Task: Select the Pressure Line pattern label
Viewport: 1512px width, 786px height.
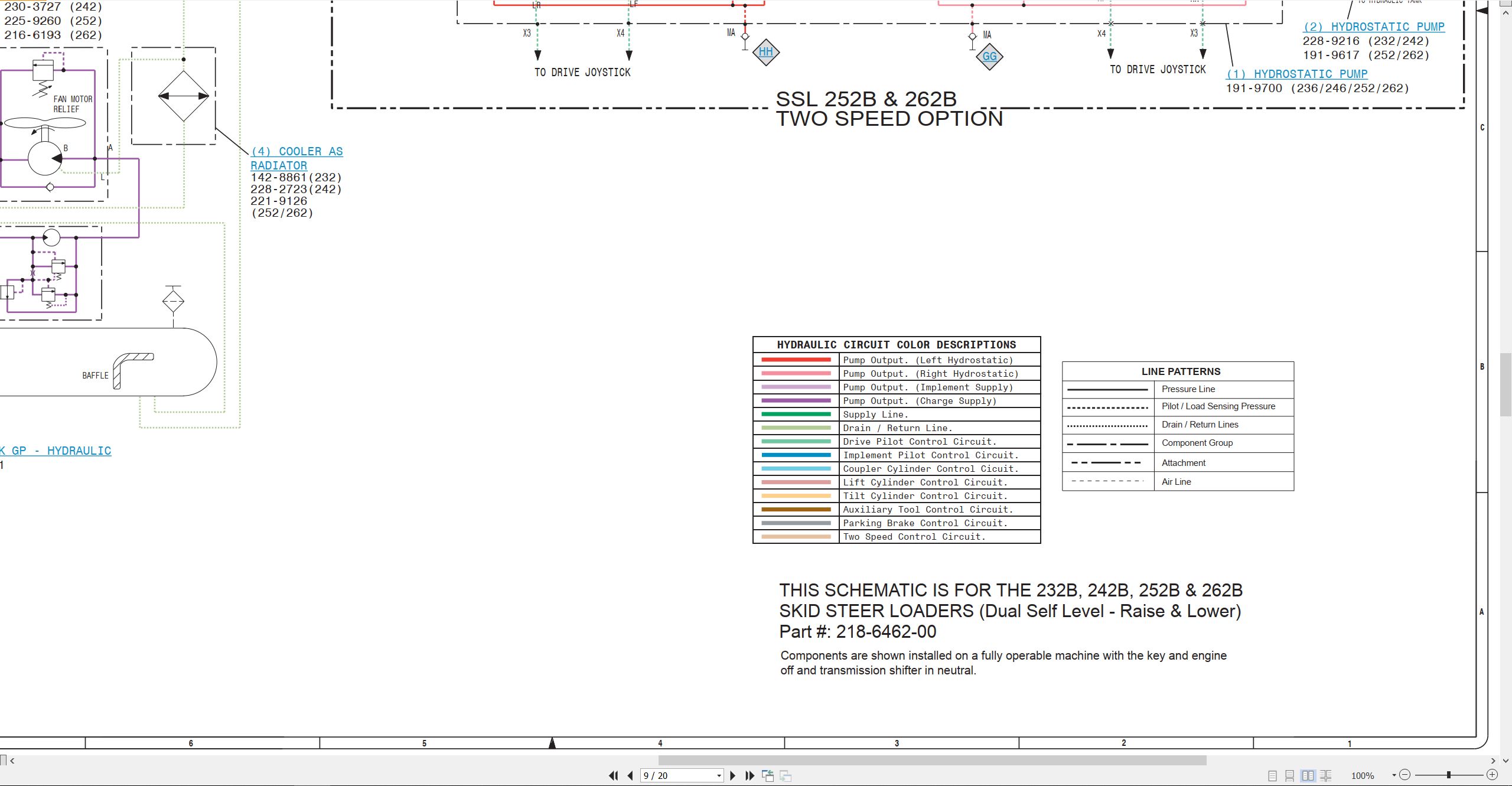Action: [1188, 389]
